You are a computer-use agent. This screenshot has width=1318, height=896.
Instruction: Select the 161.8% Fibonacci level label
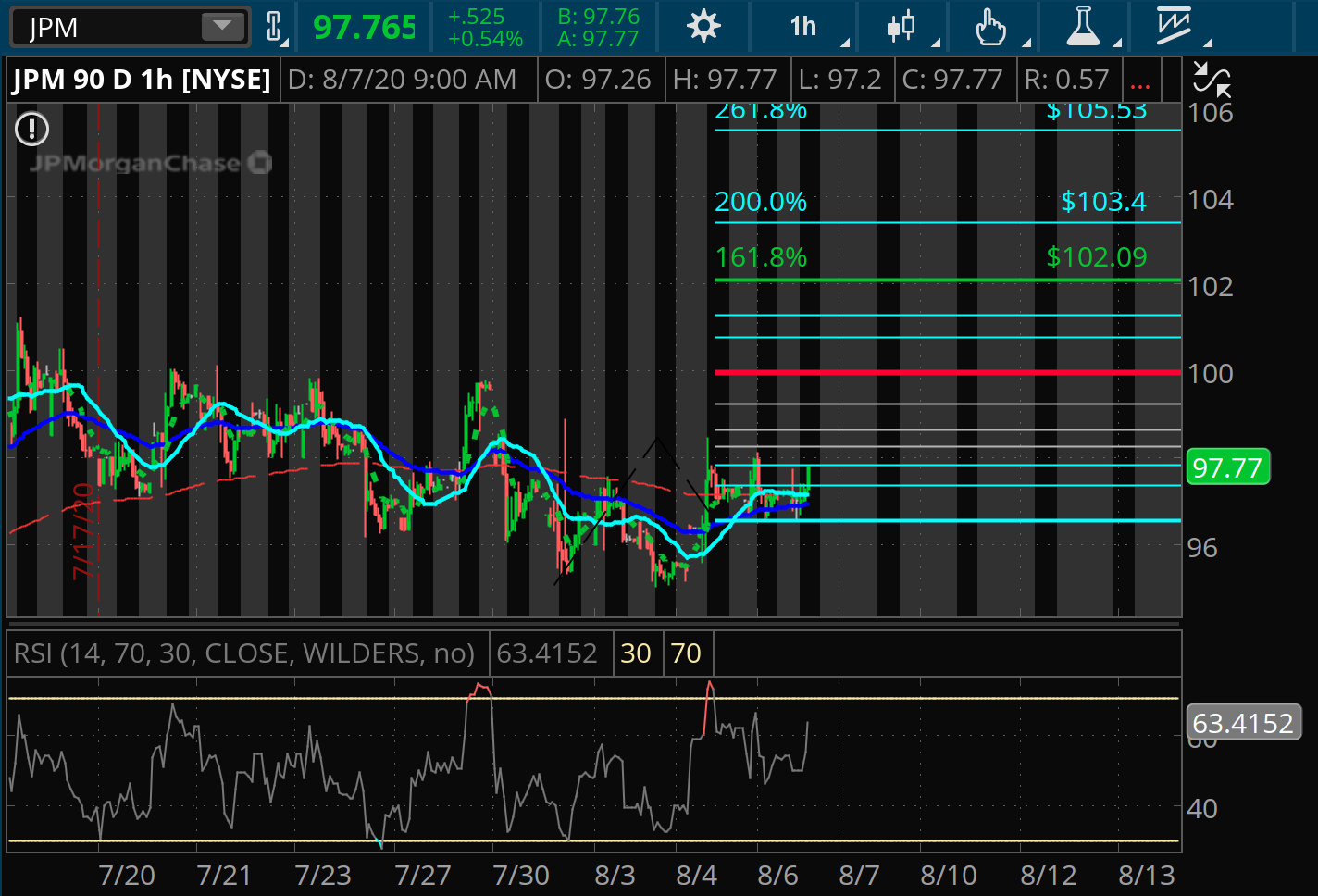[761, 257]
